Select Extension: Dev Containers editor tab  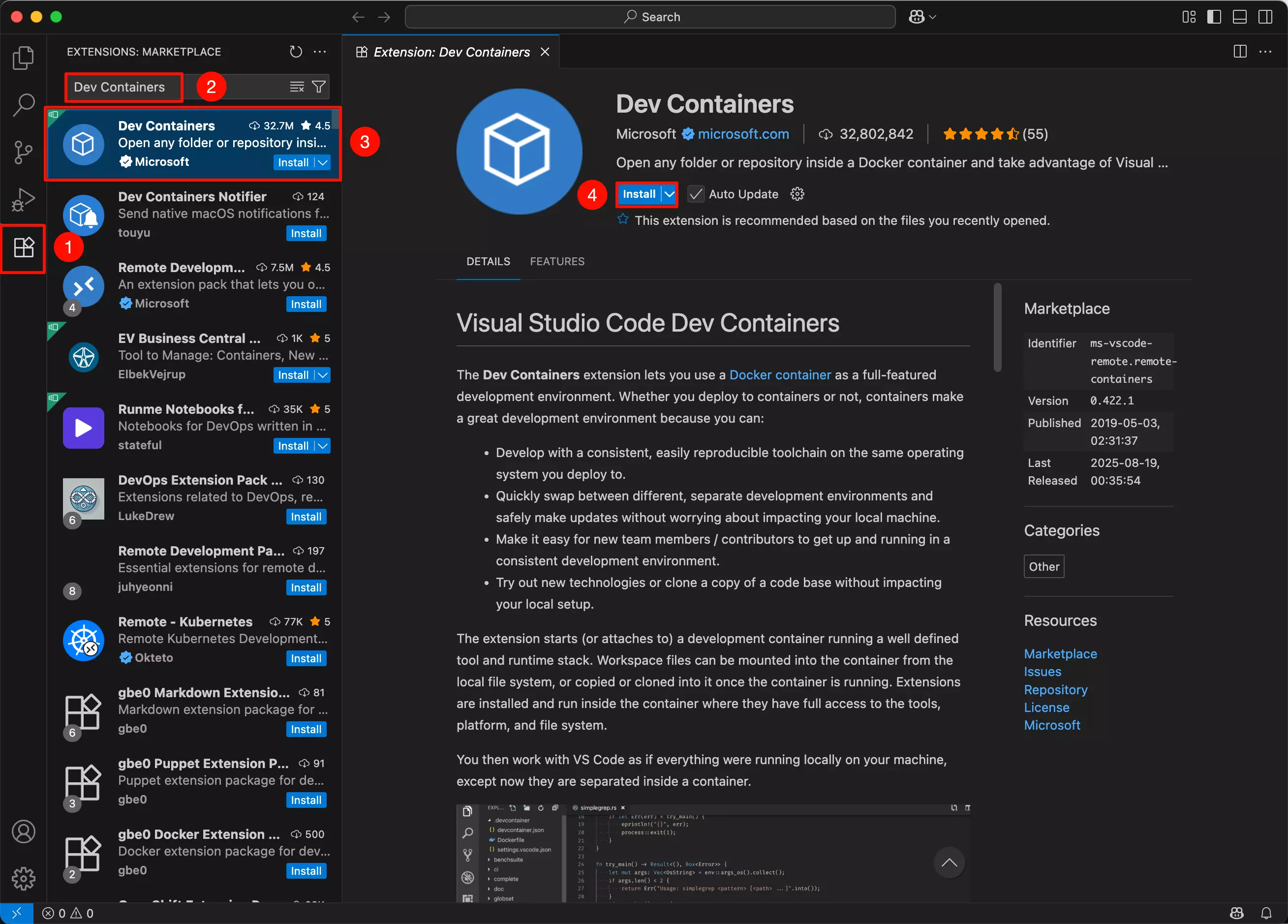(452, 52)
